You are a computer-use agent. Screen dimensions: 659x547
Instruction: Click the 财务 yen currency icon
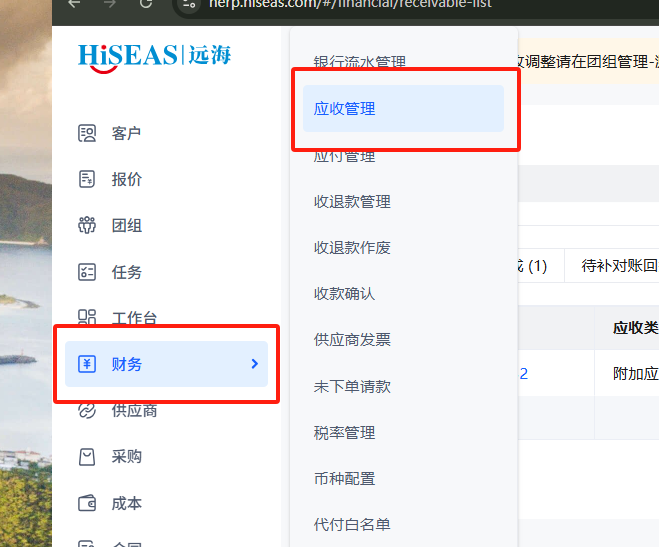click(87, 364)
